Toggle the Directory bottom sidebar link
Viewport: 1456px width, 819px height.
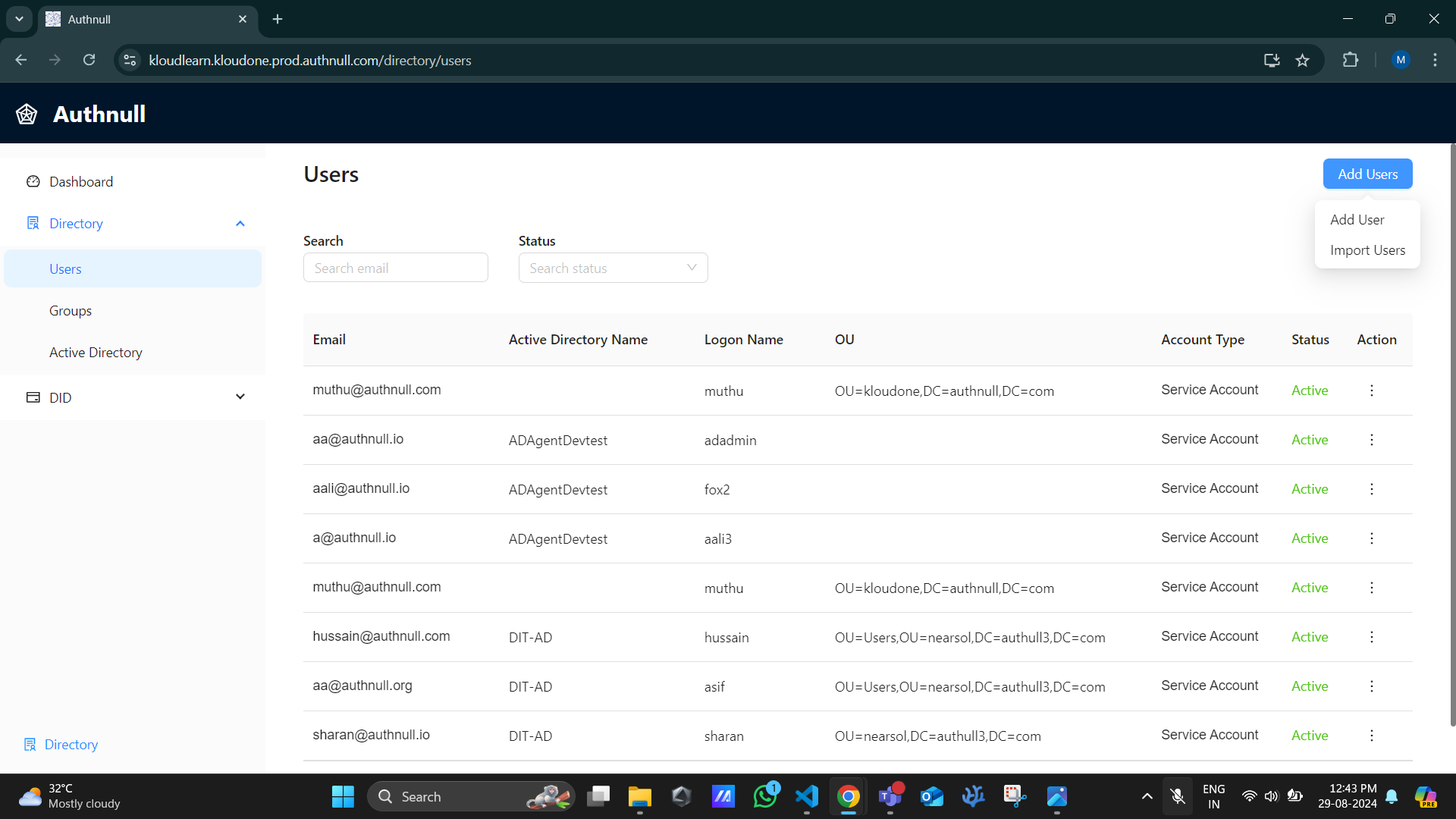click(x=73, y=744)
